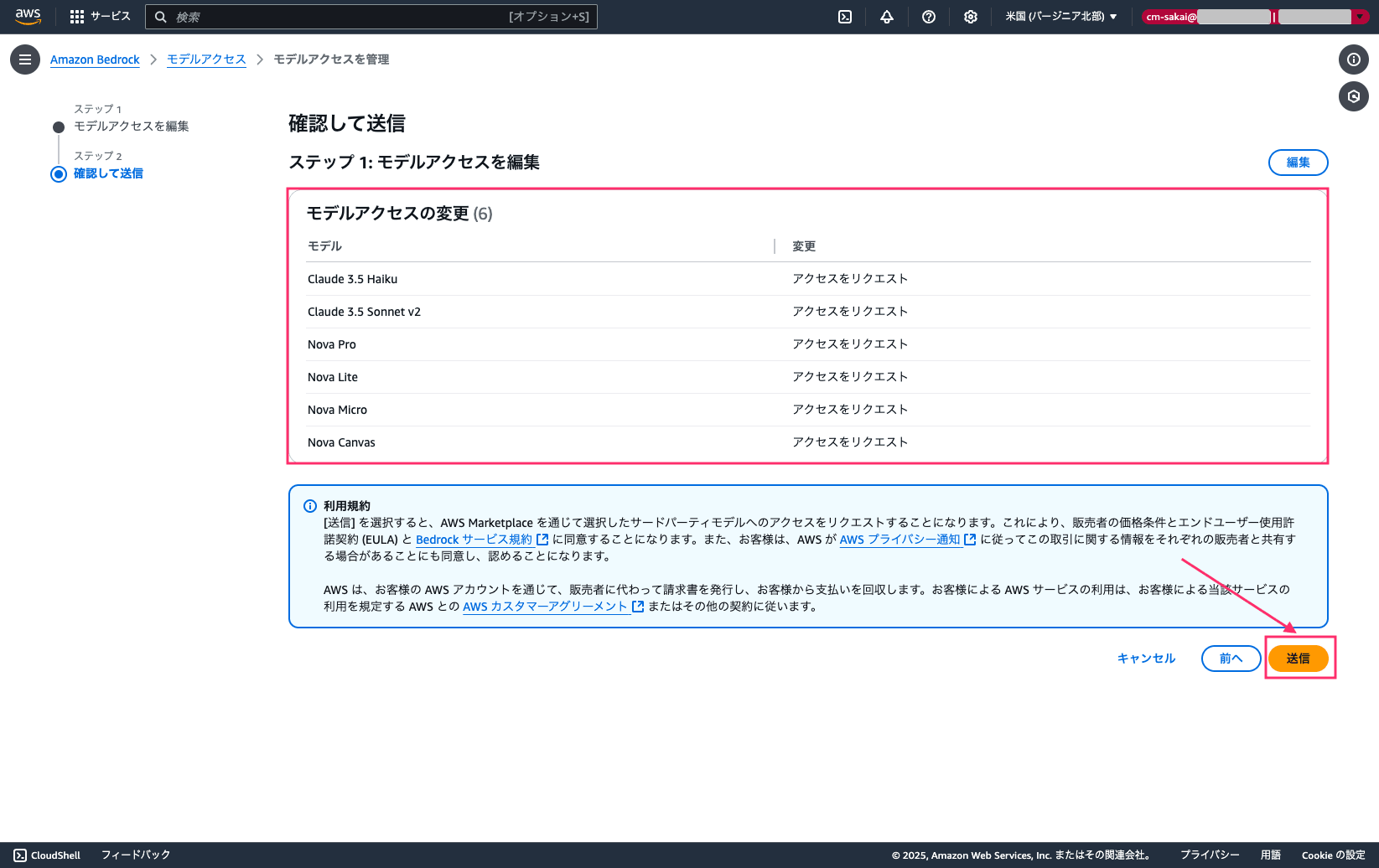Image resolution: width=1379 pixels, height=868 pixels.
Task: Open the cm-sakai account menu
Action: pyautogui.click(x=1255, y=17)
